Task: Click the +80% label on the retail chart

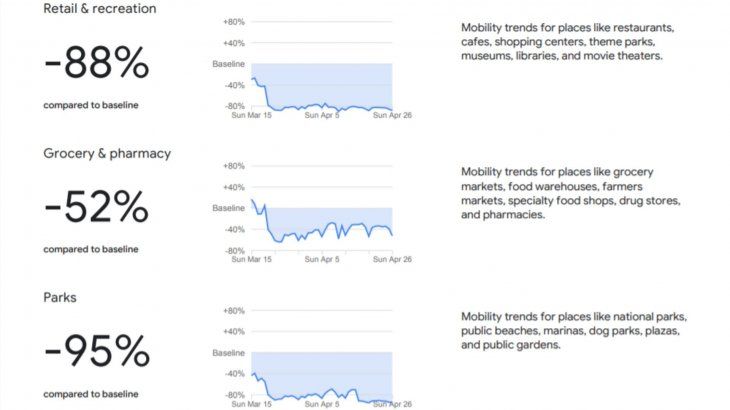Action: (x=232, y=22)
